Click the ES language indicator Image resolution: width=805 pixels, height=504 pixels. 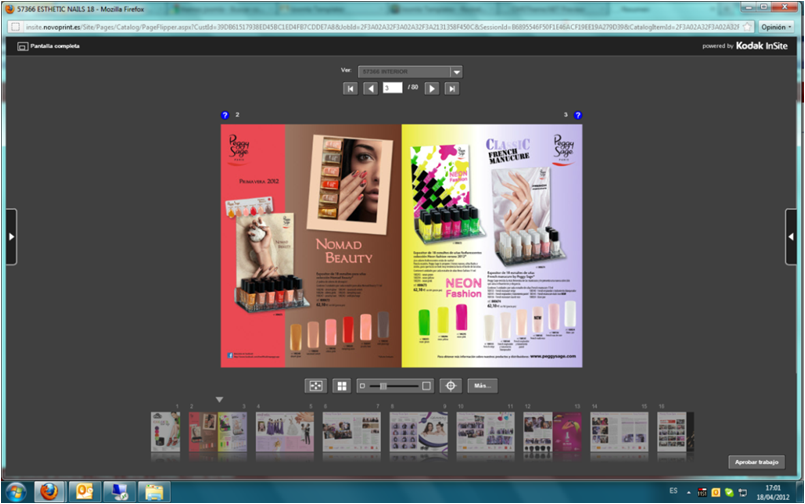coord(674,491)
